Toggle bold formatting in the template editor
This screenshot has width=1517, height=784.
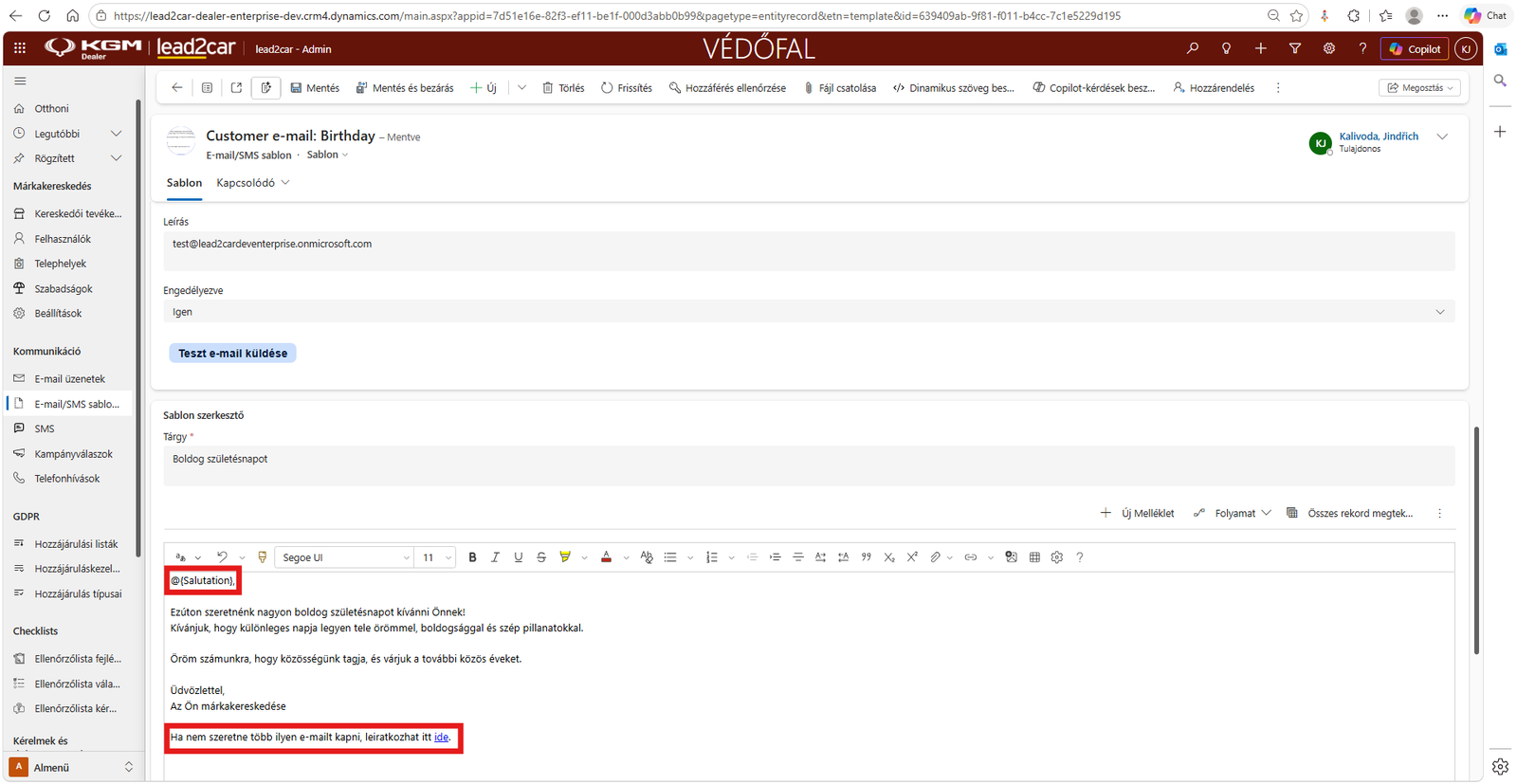[x=472, y=557]
